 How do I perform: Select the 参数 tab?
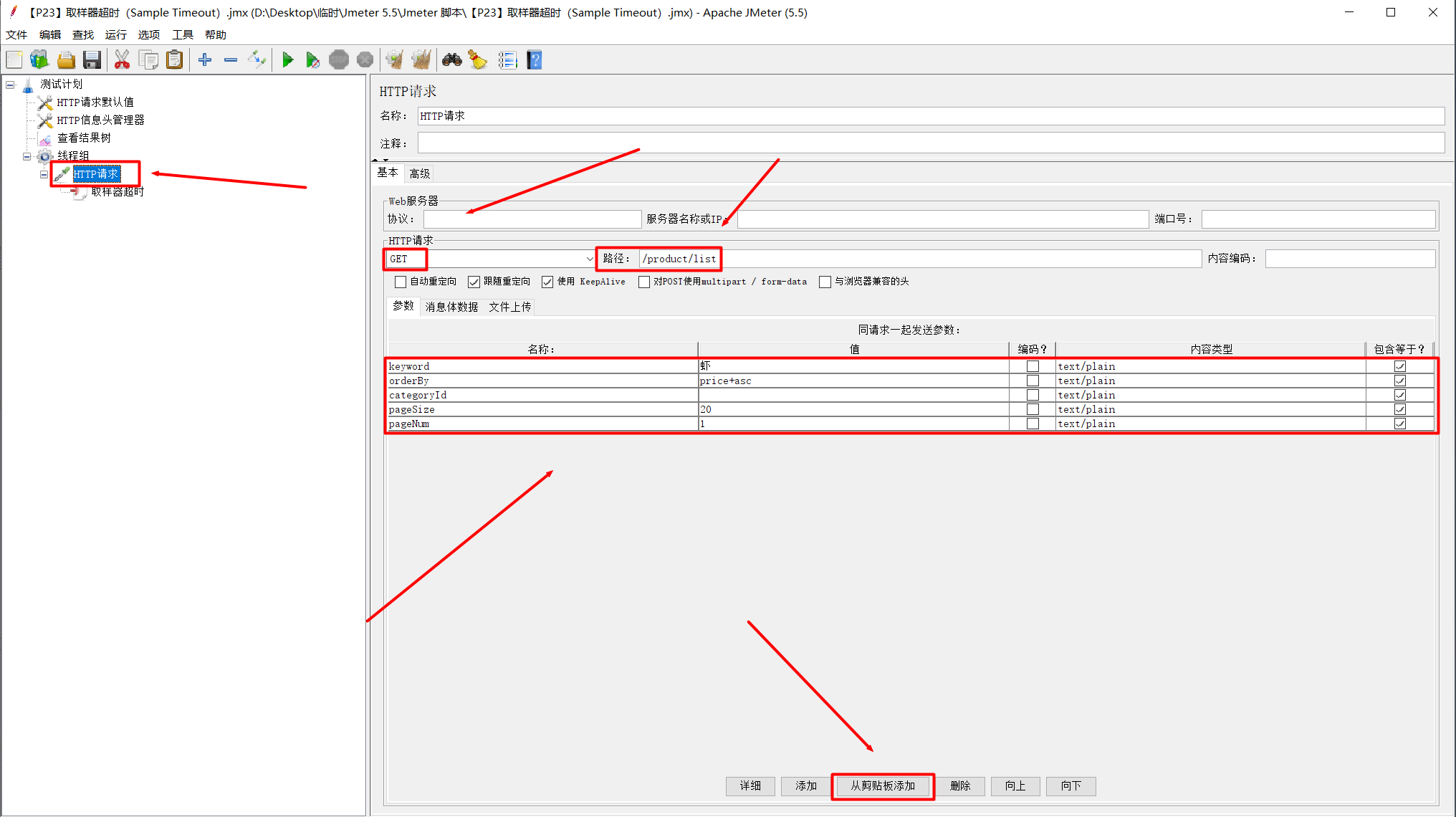pos(403,306)
